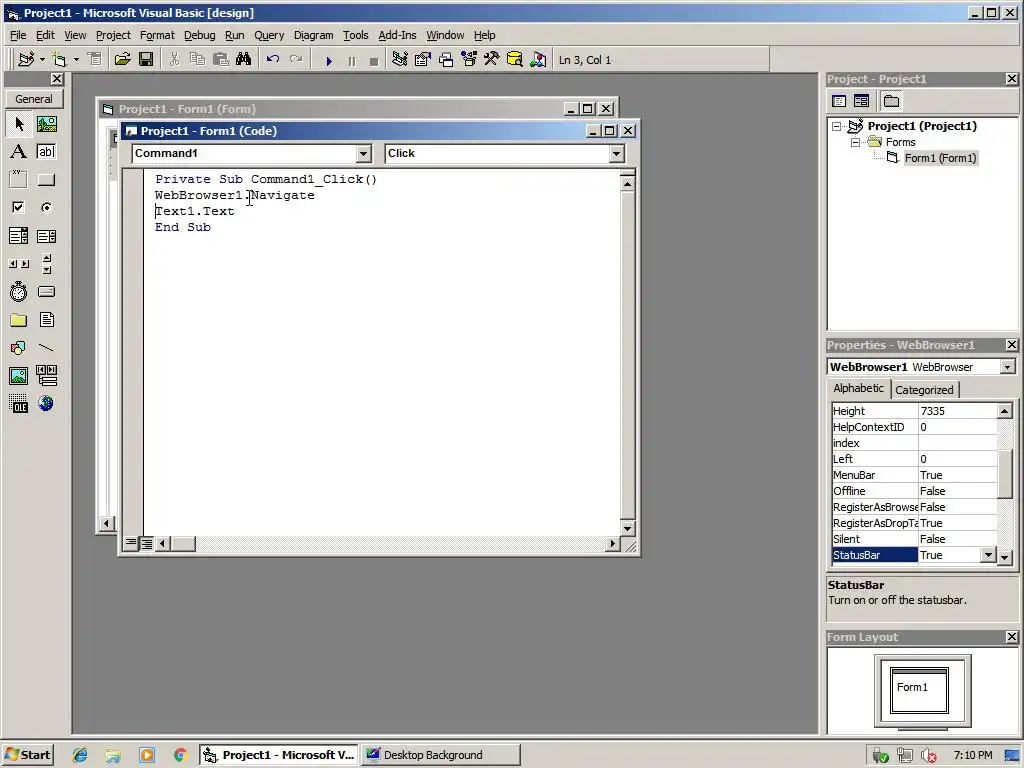Screen dimensions: 1024x768
Task: Select the Data control tool
Action: (46, 376)
